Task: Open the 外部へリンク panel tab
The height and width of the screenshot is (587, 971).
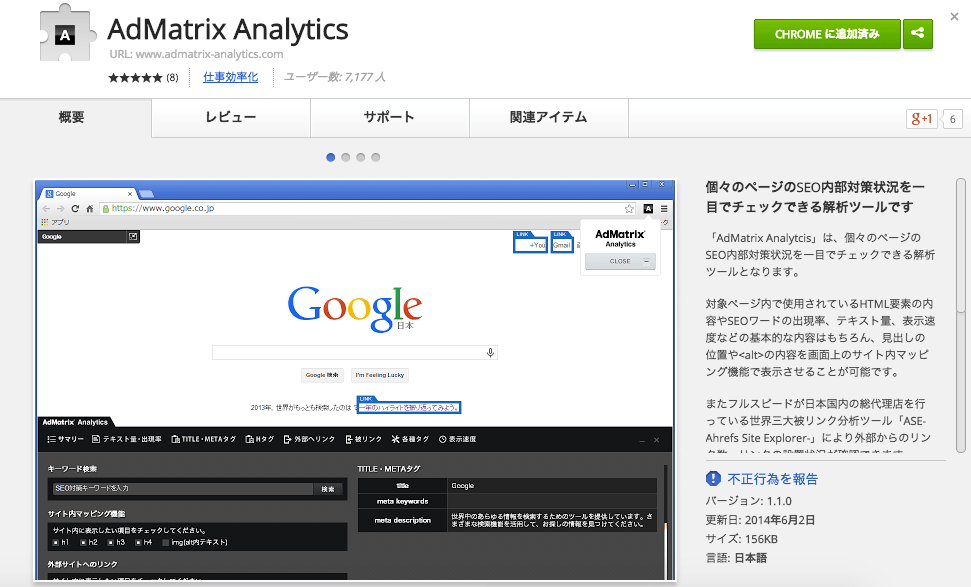Action: (310, 439)
